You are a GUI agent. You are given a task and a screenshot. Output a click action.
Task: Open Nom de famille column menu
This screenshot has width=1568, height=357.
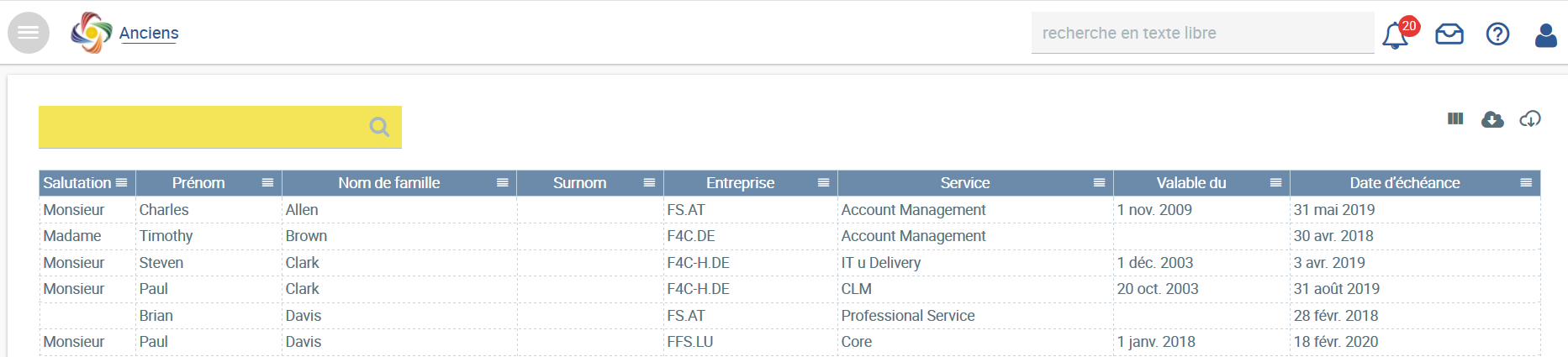pos(502,182)
